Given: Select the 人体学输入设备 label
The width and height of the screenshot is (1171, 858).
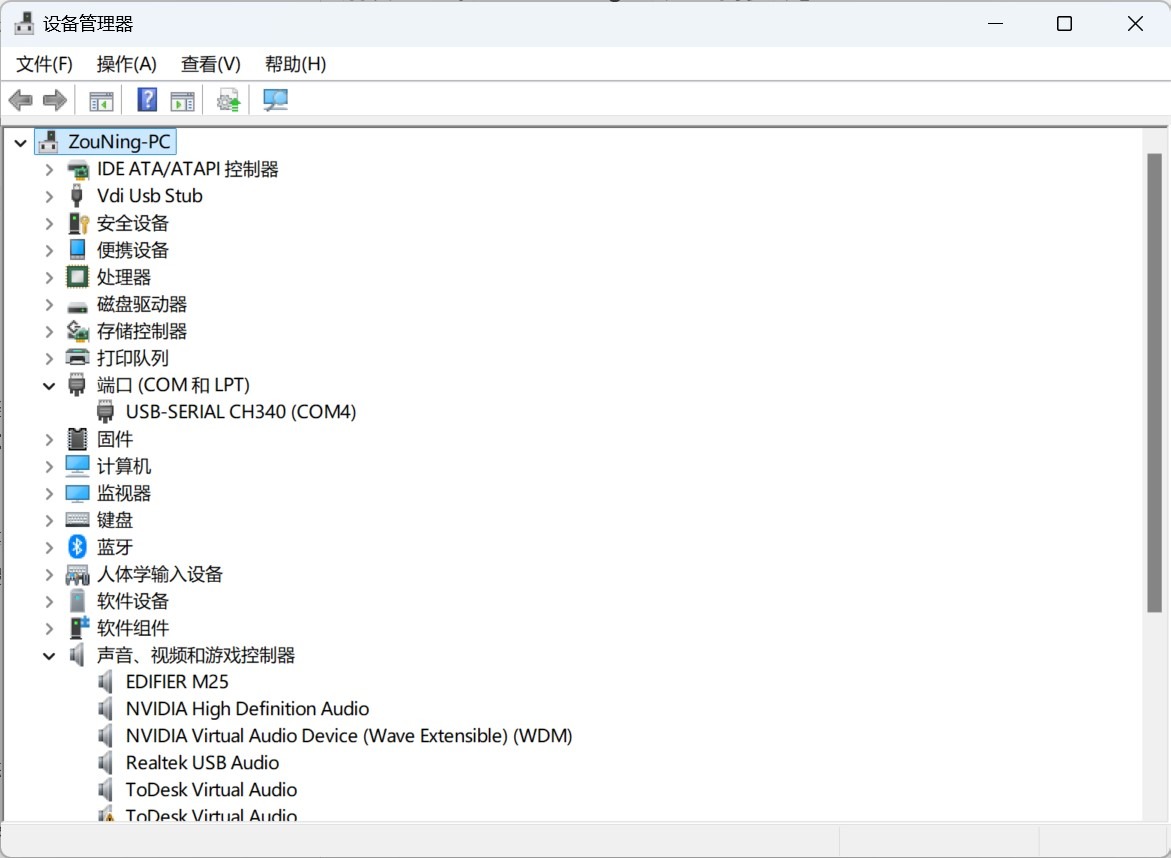Looking at the screenshot, I should pyautogui.click(x=160, y=574).
